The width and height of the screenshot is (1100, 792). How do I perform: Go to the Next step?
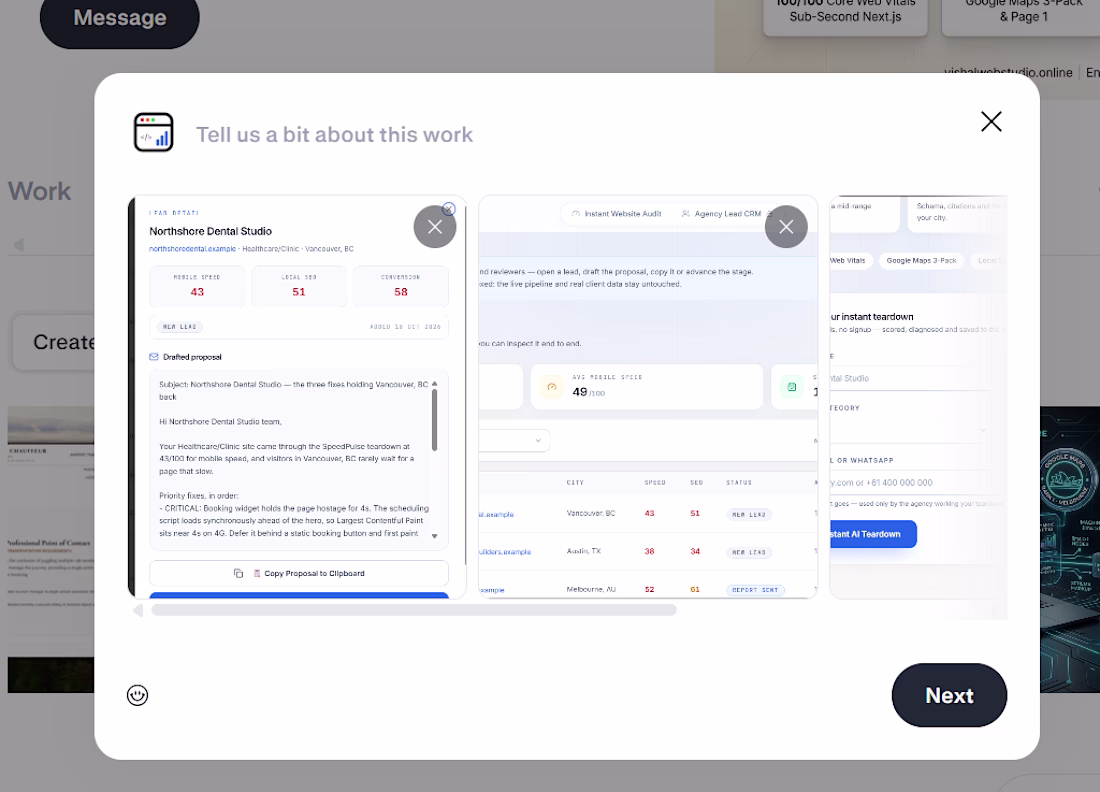click(x=949, y=695)
